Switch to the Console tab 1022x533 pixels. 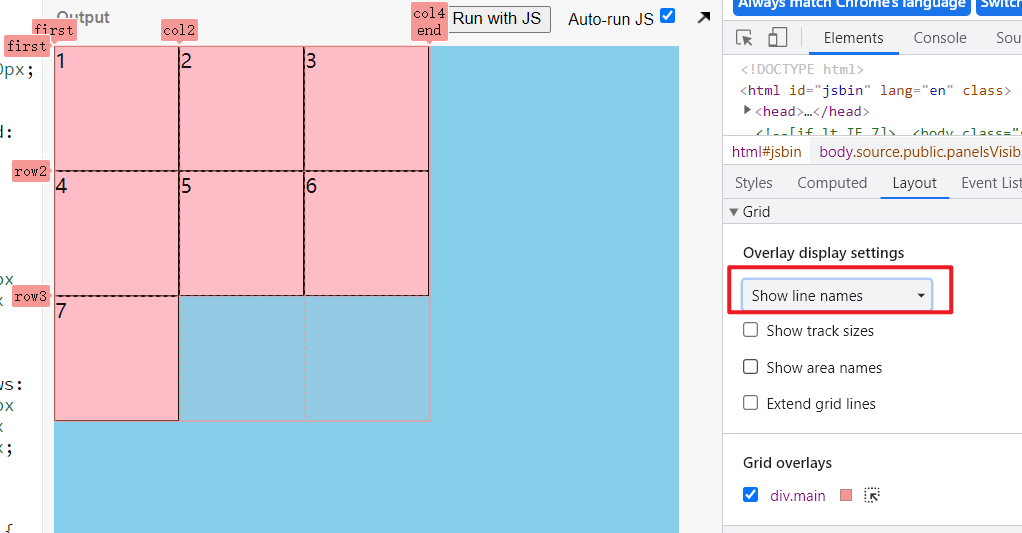click(940, 38)
